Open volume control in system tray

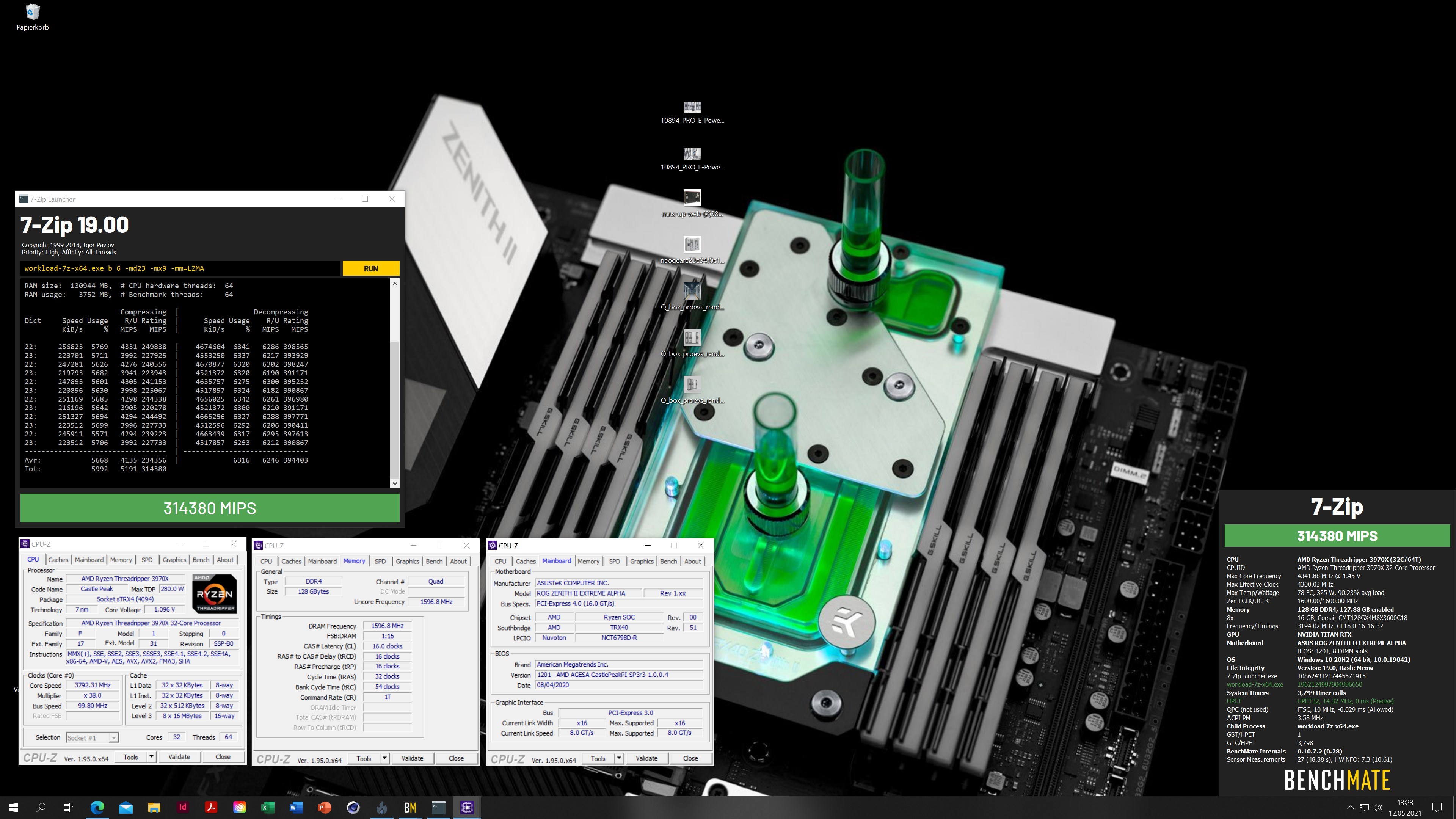point(1378,807)
